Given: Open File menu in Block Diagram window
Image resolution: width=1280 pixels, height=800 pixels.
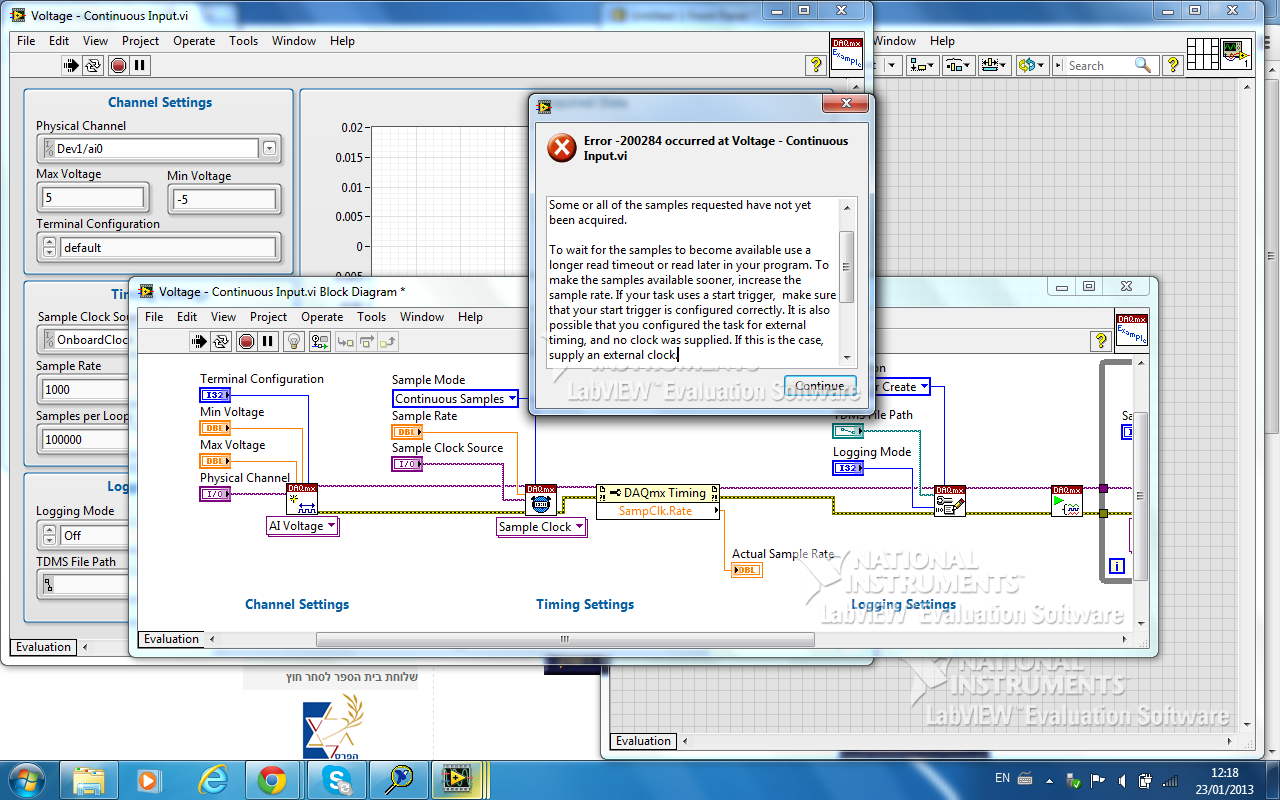Looking at the screenshot, I should click(x=154, y=317).
